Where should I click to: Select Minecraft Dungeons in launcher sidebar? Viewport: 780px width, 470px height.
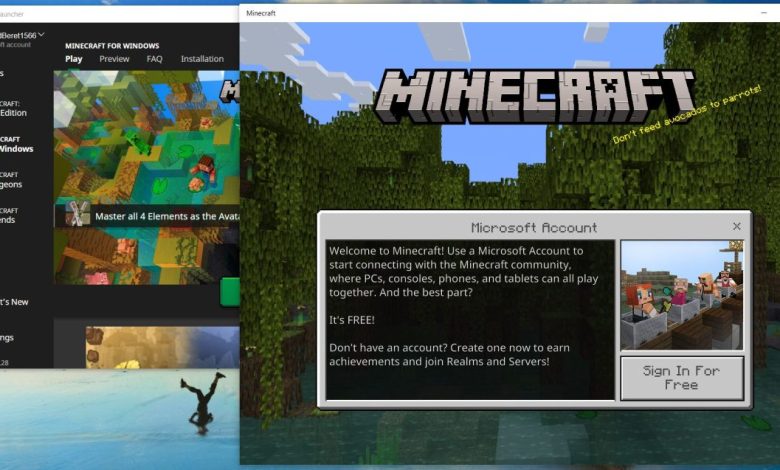tap(11, 180)
